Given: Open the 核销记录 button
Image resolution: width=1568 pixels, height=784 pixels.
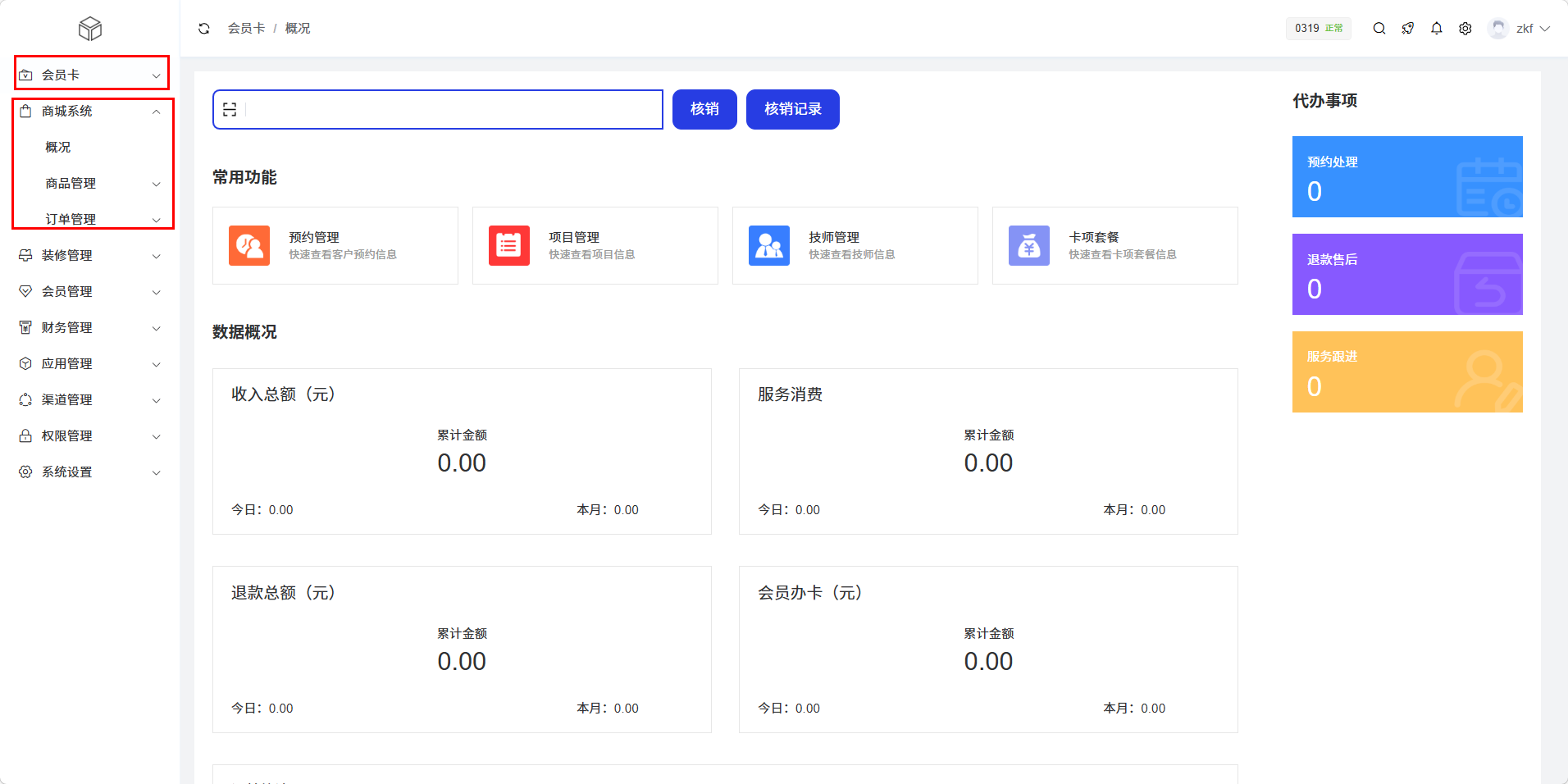Looking at the screenshot, I should [792, 109].
